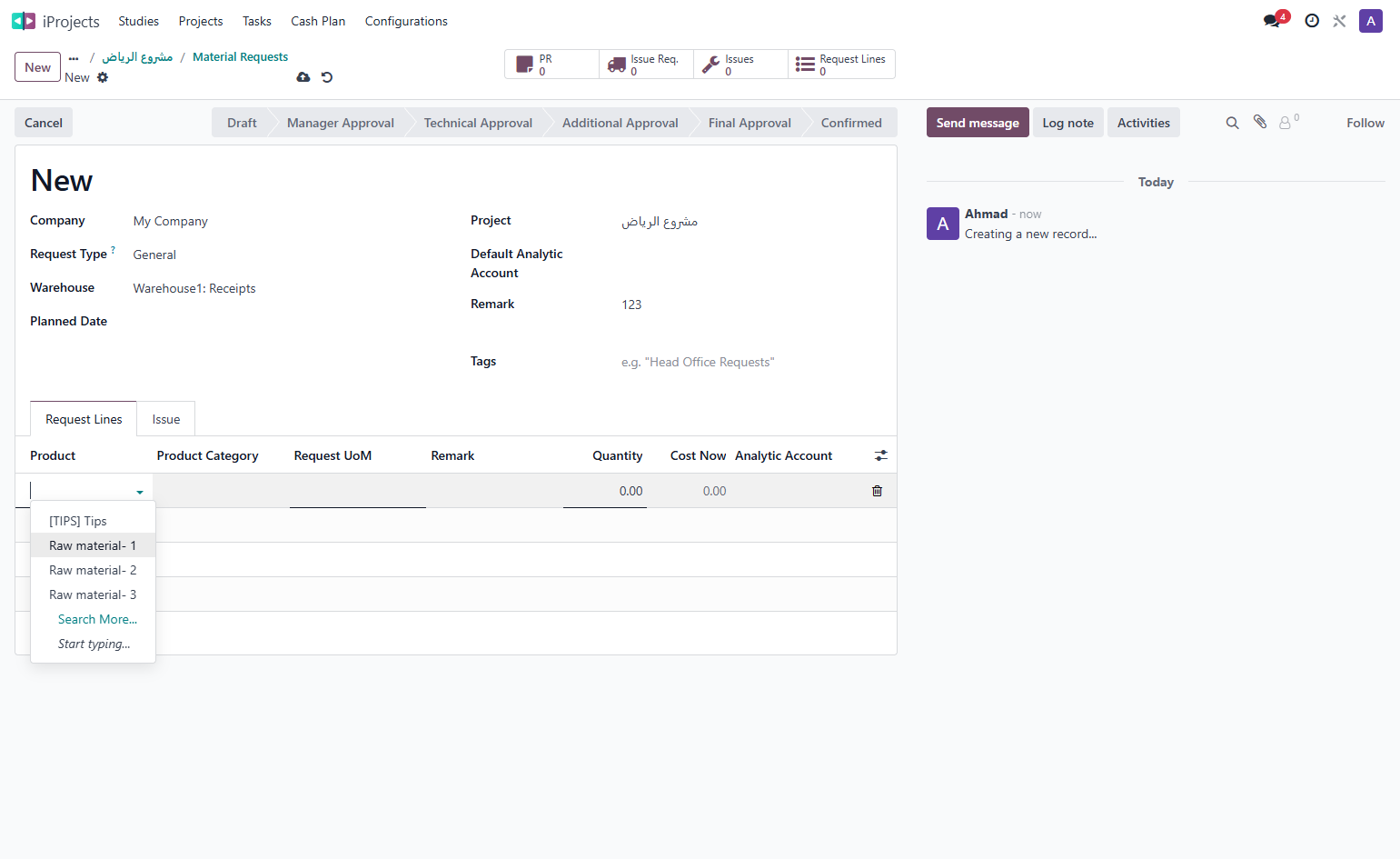The height and width of the screenshot is (859, 1400).
Task: Open Material Requests breadcrumb link
Action: (x=240, y=56)
